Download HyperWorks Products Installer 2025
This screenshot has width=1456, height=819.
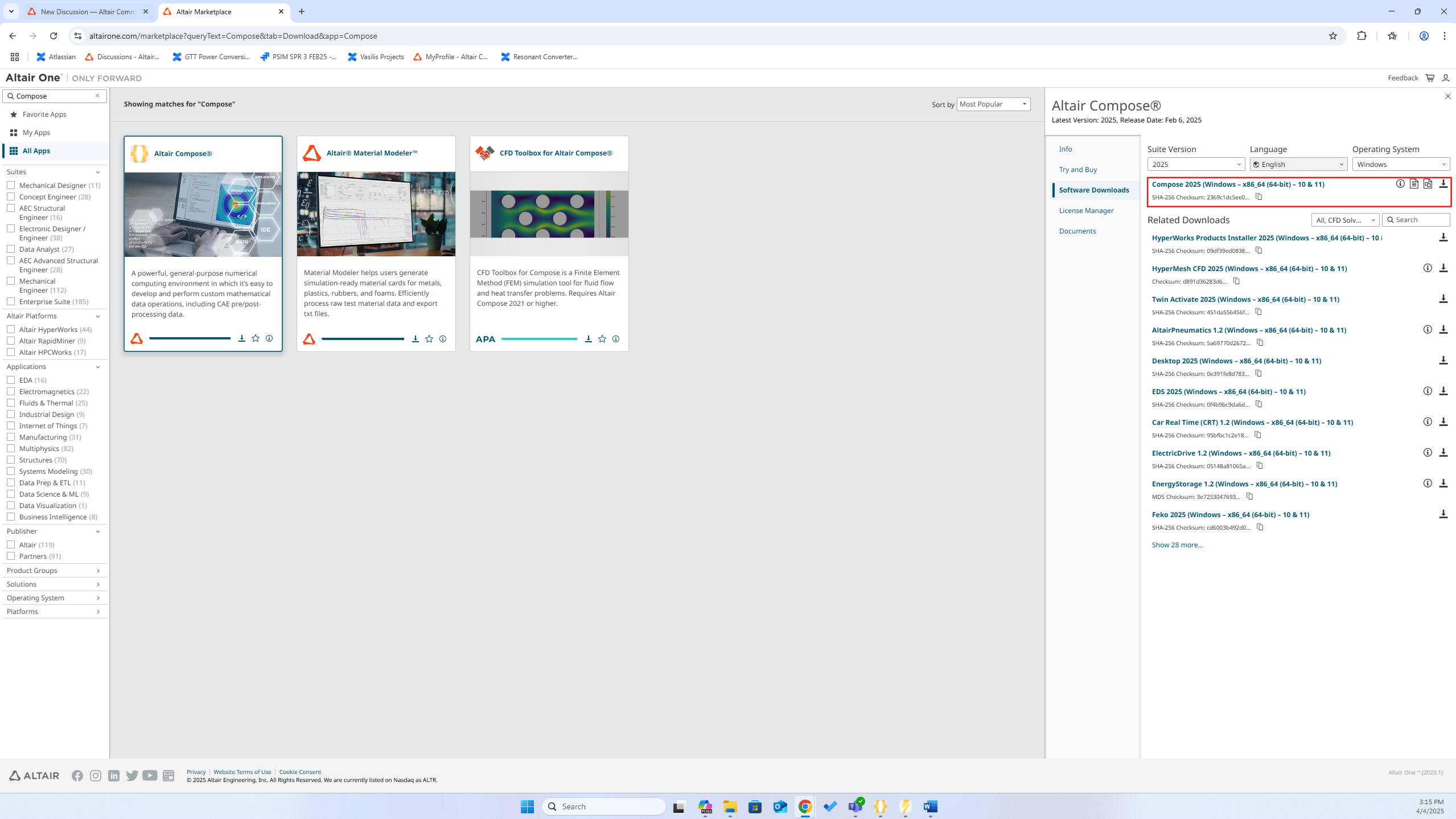[x=1443, y=237]
